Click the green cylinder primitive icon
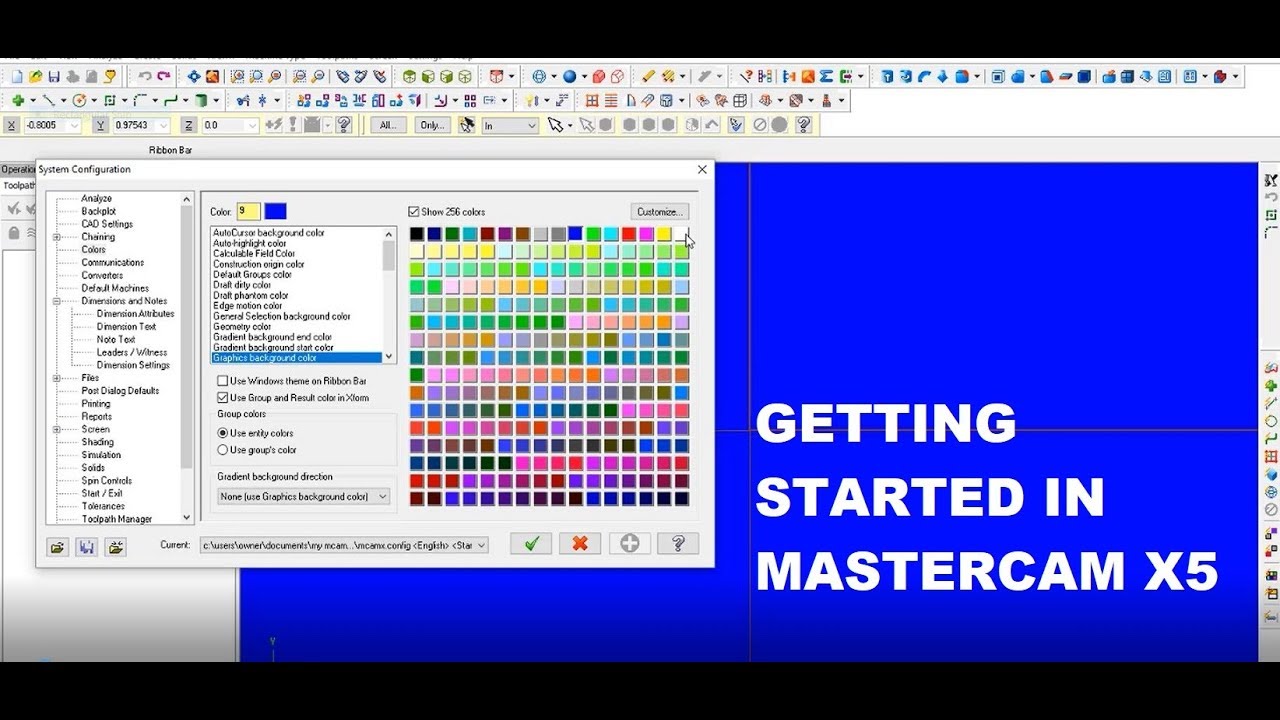Image resolution: width=1280 pixels, height=720 pixels. (x=201, y=100)
